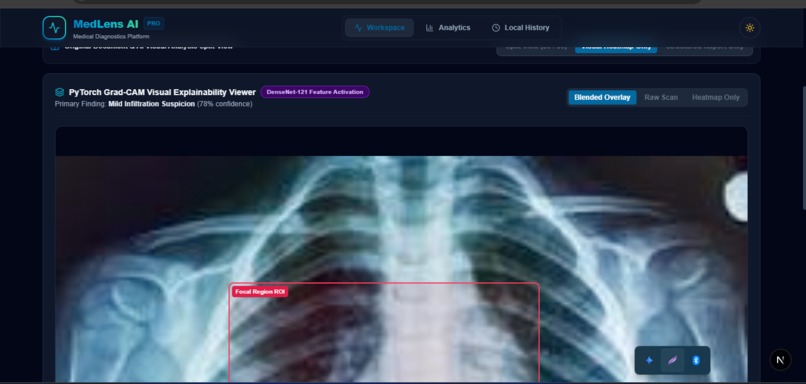Switch to Heatmap Only view mode
The image size is (806, 384).
tap(716, 97)
